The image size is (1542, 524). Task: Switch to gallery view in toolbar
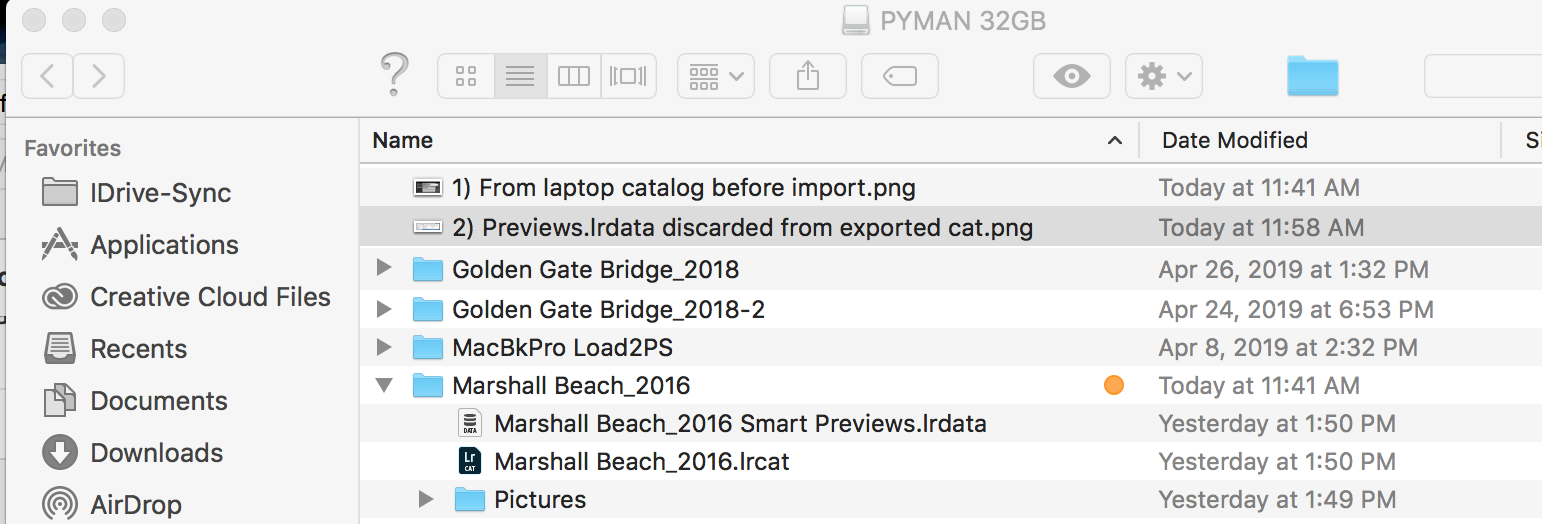point(628,76)
